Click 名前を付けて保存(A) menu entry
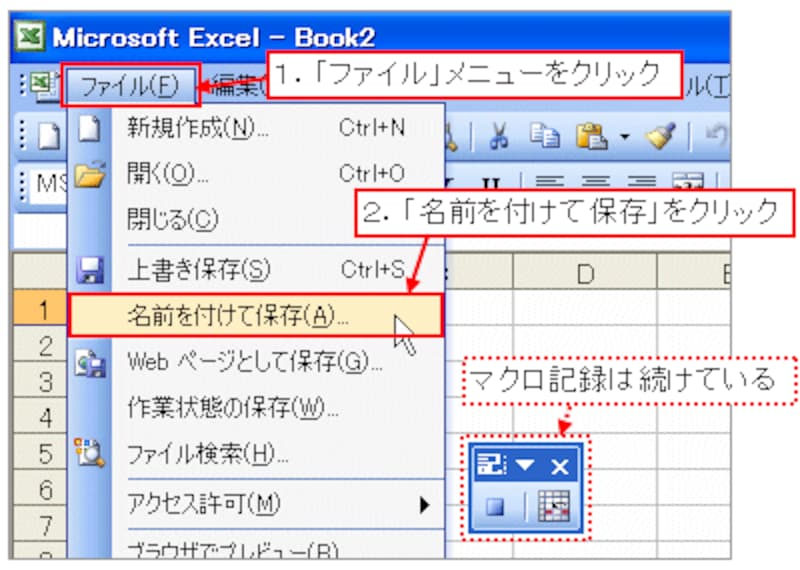Viewport: 800px width, 570px height. [255, 315]
